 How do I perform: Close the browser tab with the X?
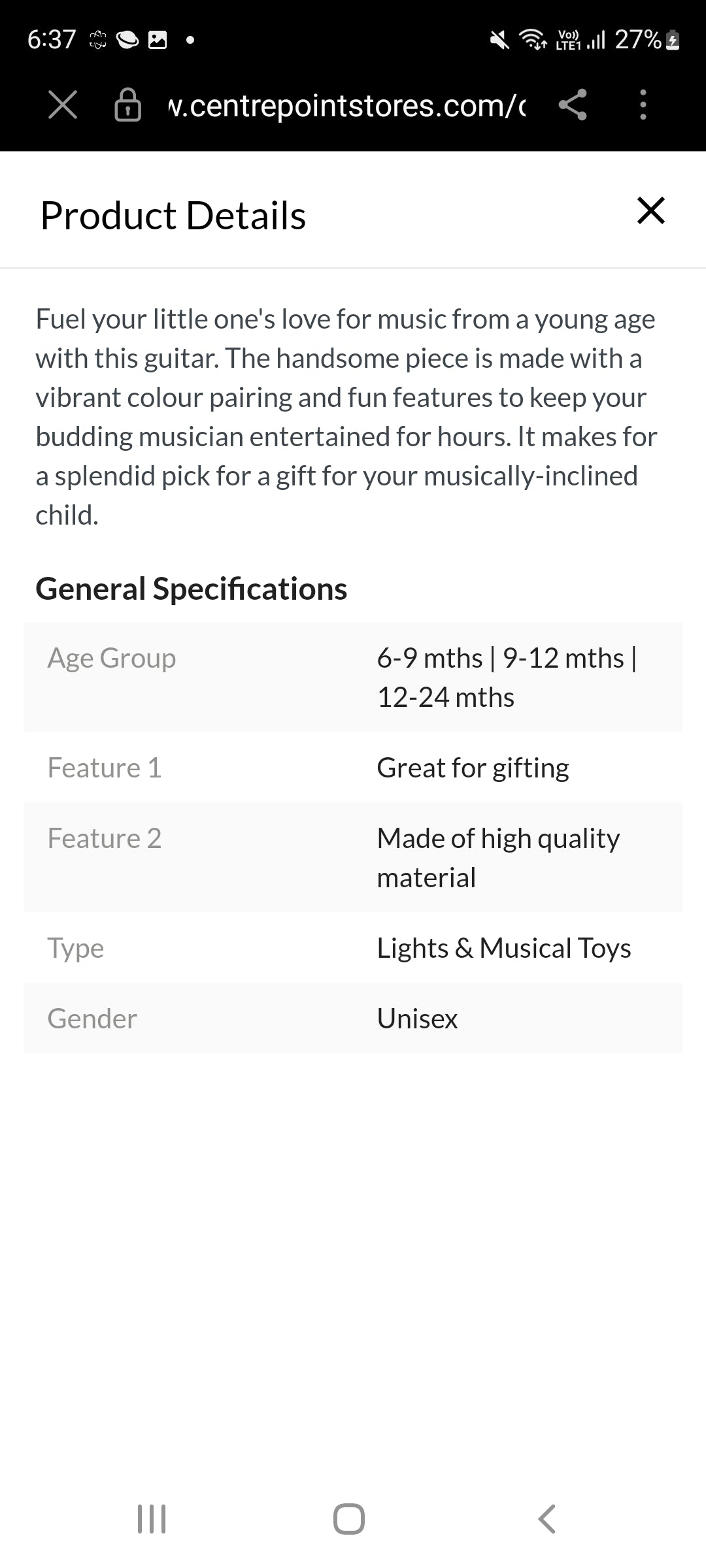tap(63, 105)
